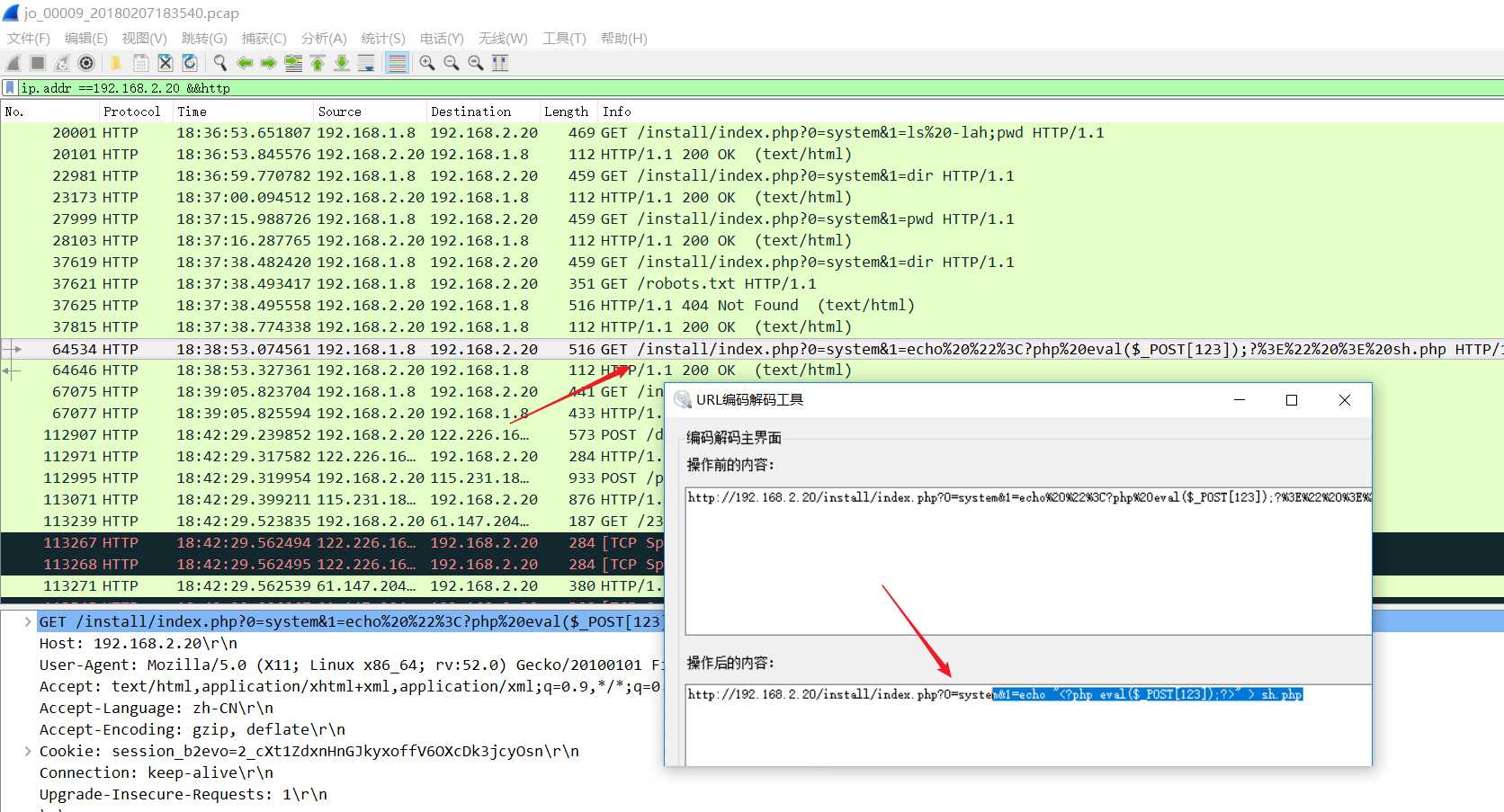This screenshot has width=1504, height=812.
Task: Toggle auto-scroll during live capture
Action: coord(366,63)
